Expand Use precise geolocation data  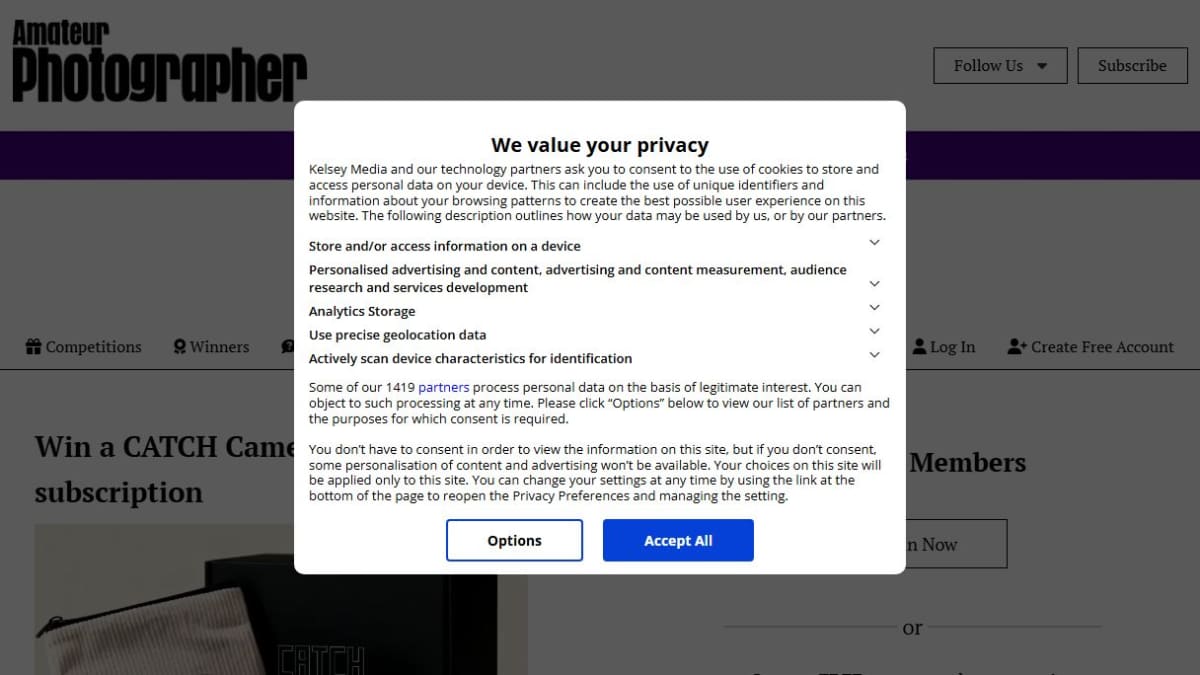coord(874,331)
